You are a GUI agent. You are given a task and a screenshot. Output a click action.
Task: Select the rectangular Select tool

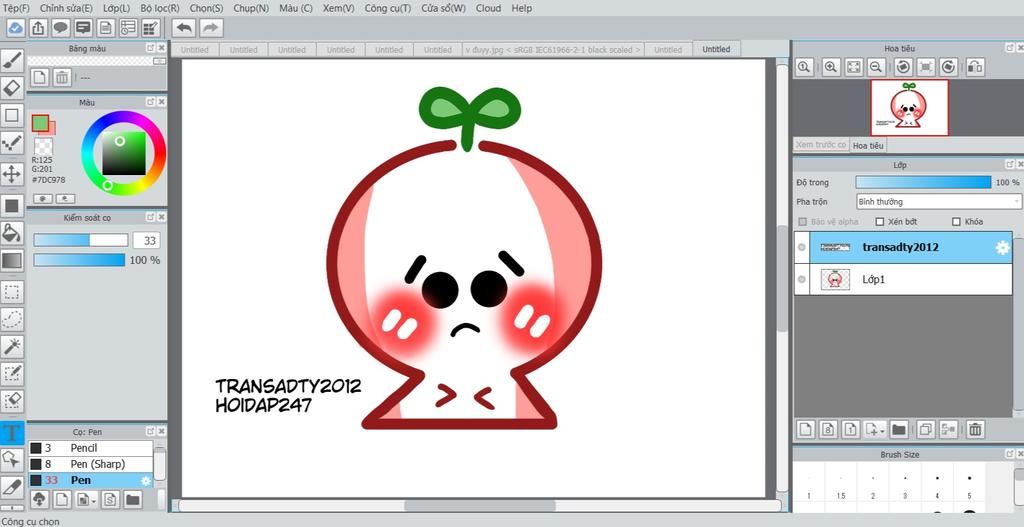coord(12,291)
